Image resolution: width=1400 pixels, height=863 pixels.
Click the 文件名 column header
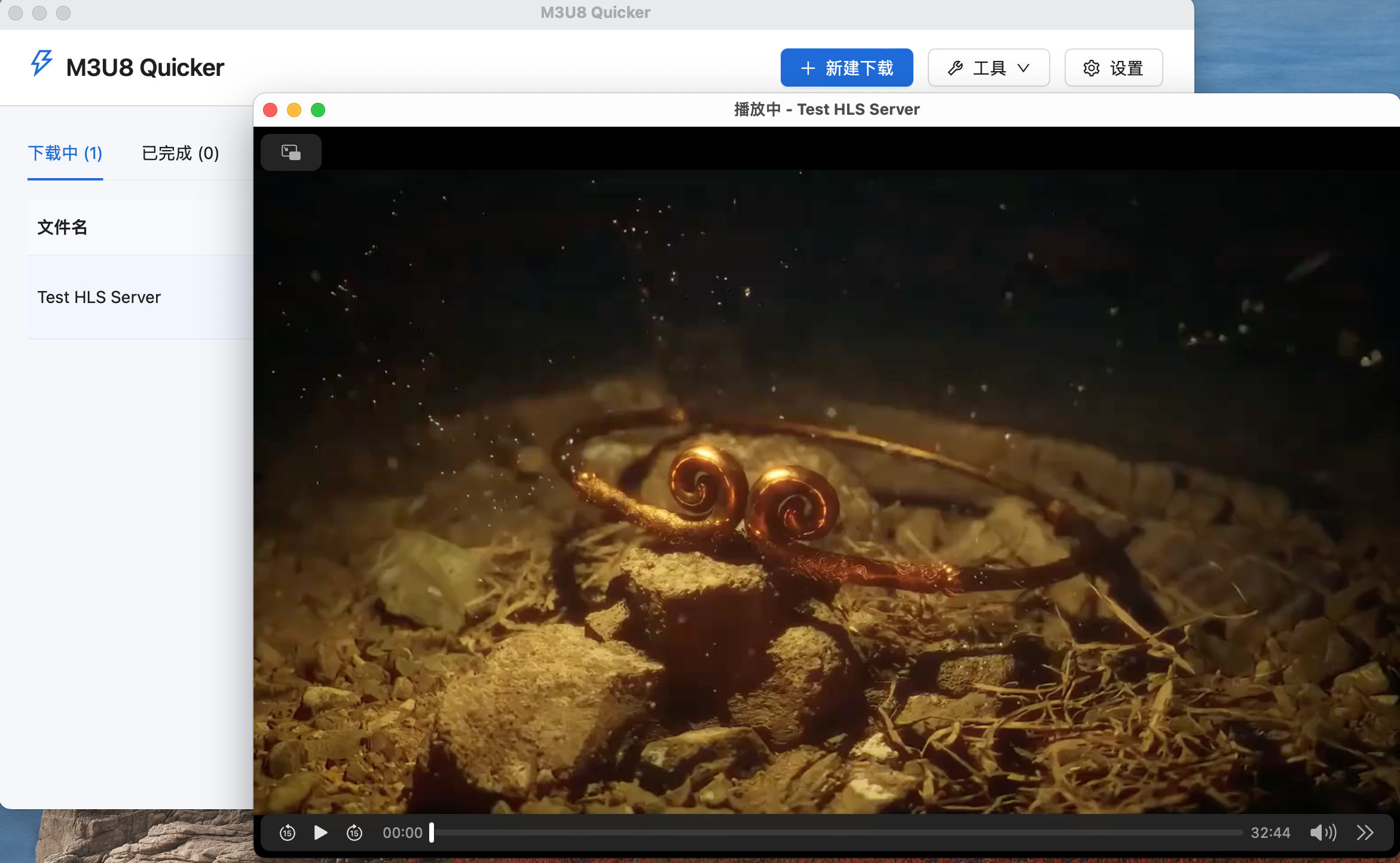62,227
